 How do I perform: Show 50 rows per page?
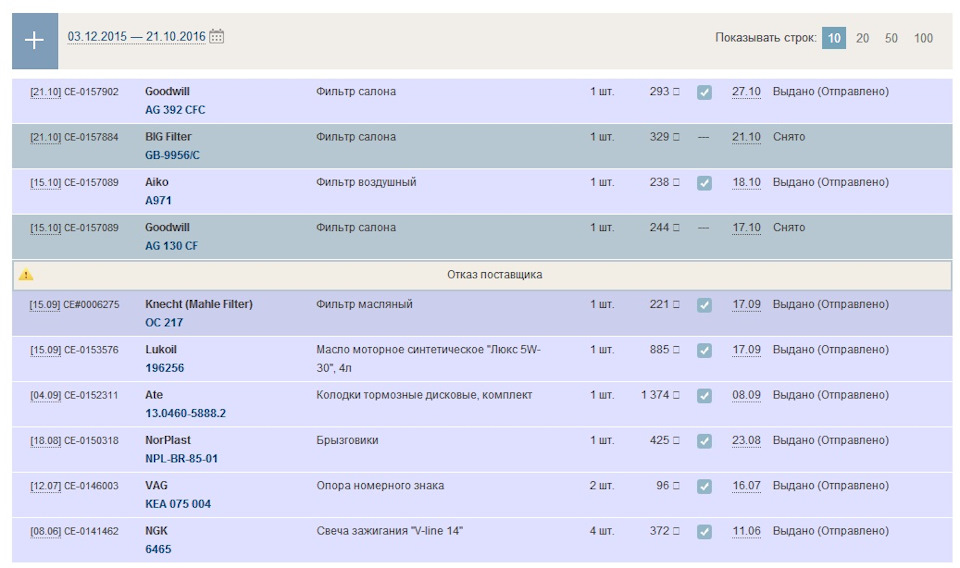891,38
